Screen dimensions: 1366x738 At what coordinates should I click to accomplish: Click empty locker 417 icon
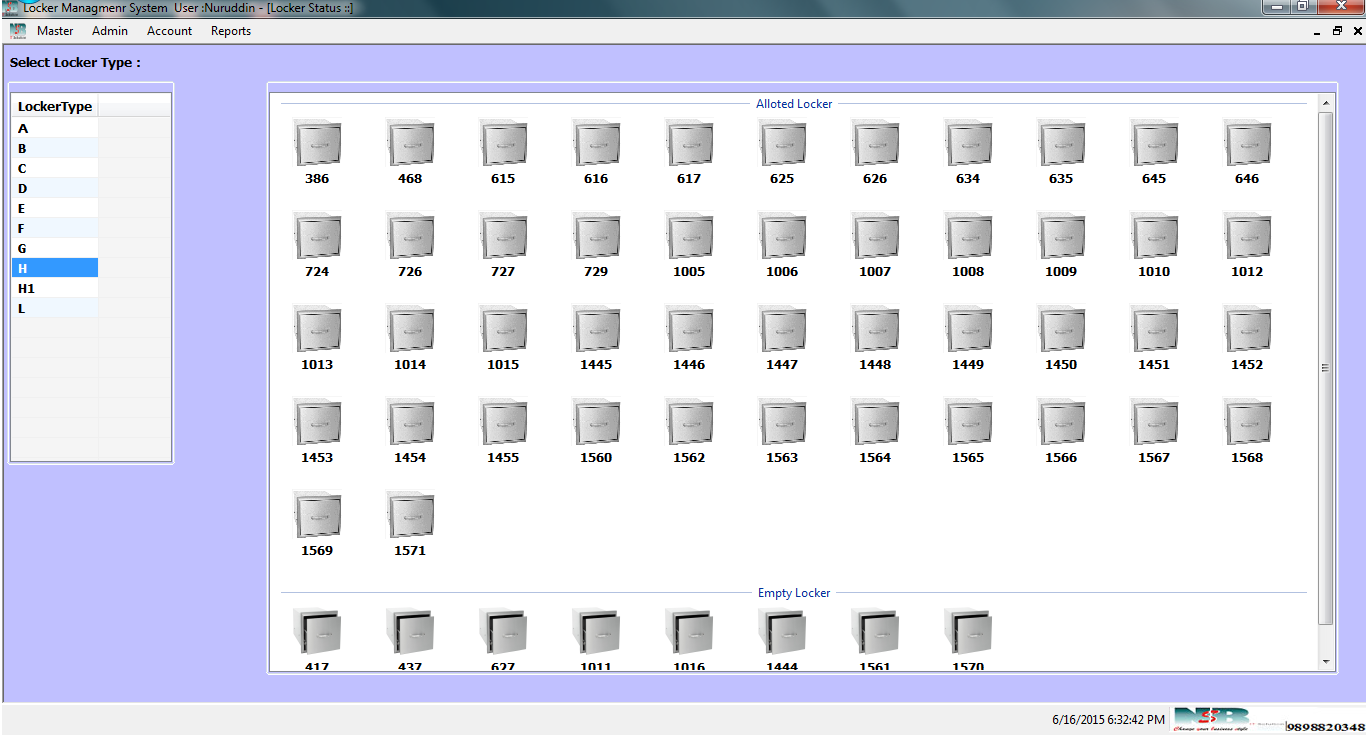tap(317, 632)
